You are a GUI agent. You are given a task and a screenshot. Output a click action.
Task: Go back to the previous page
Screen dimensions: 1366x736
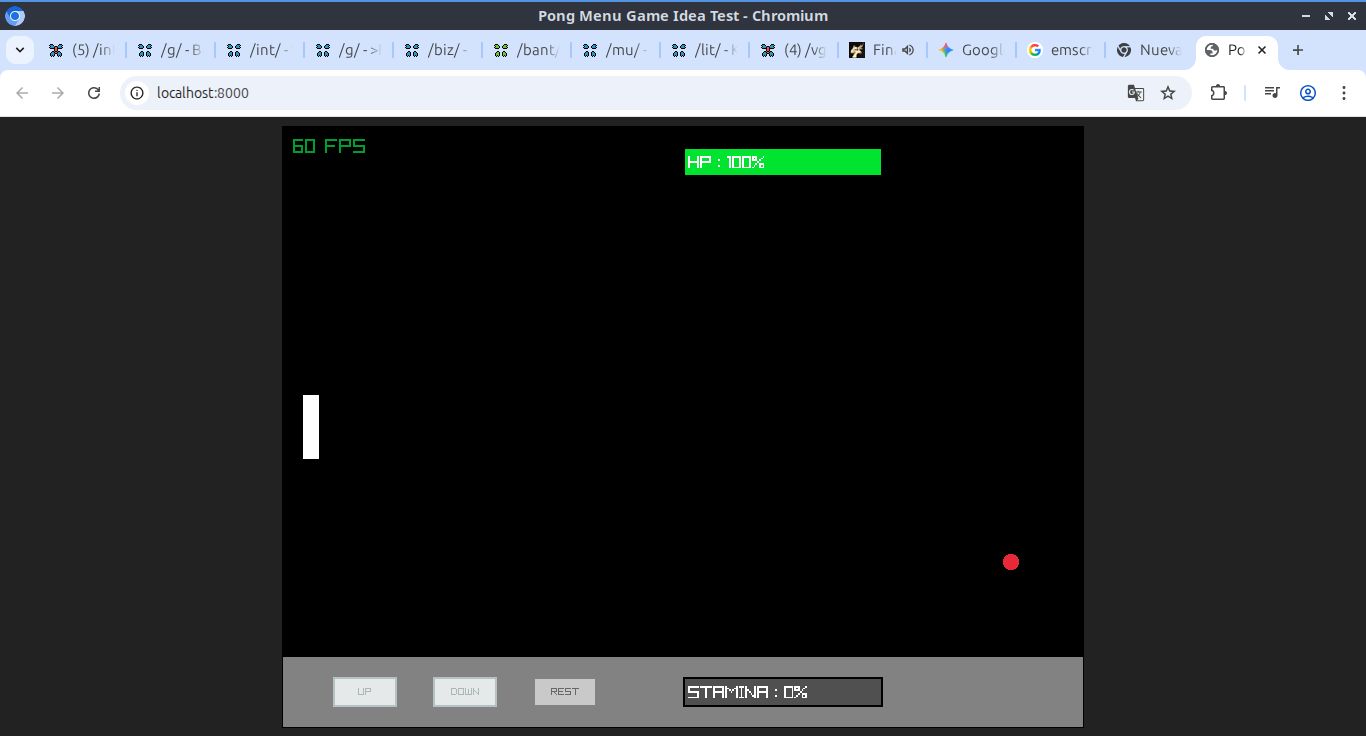pyautogui.click(x=22, y=93)
